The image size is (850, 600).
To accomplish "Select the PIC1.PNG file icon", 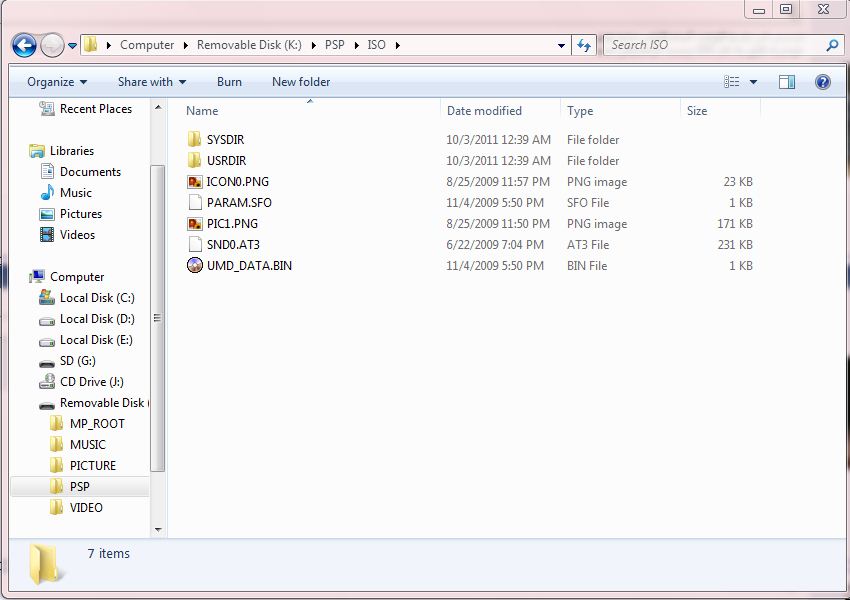I will tap(195, 223).
